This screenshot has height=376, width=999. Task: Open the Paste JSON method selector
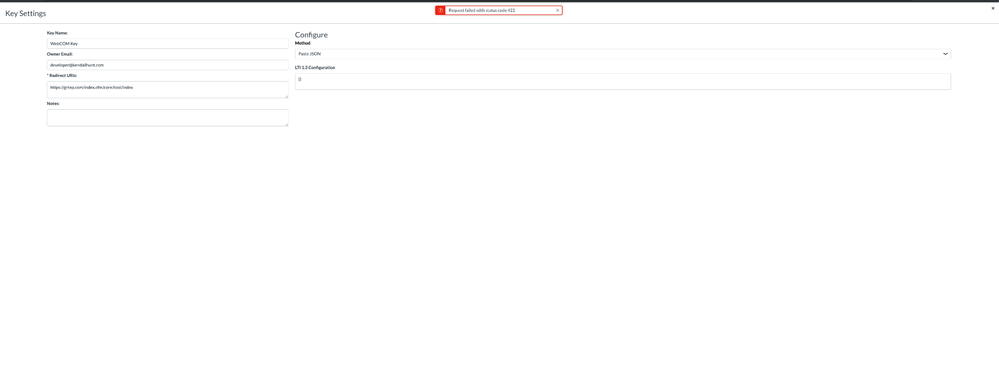[622, 54]
